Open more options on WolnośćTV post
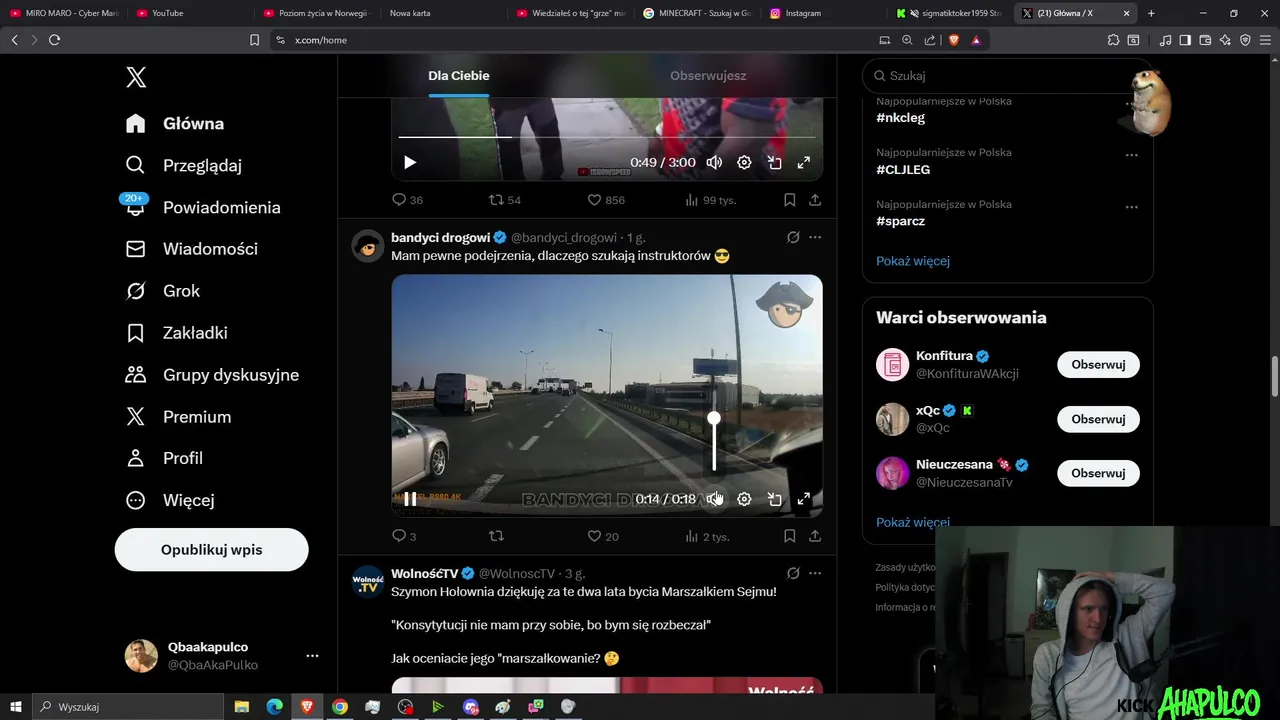The width and height of the screenshot is (1280, 720). click(x=815, y=574)
